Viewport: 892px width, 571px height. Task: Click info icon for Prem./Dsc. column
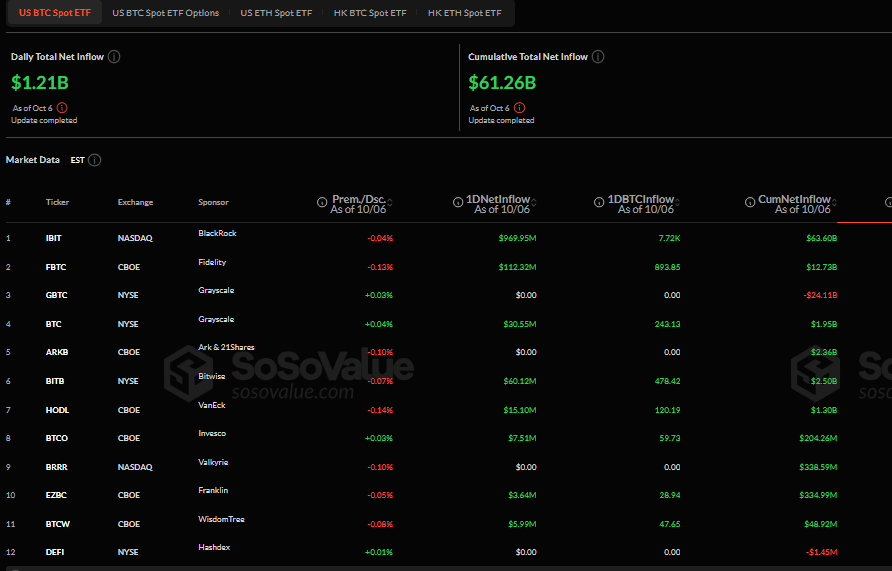[x=322, y=202]
